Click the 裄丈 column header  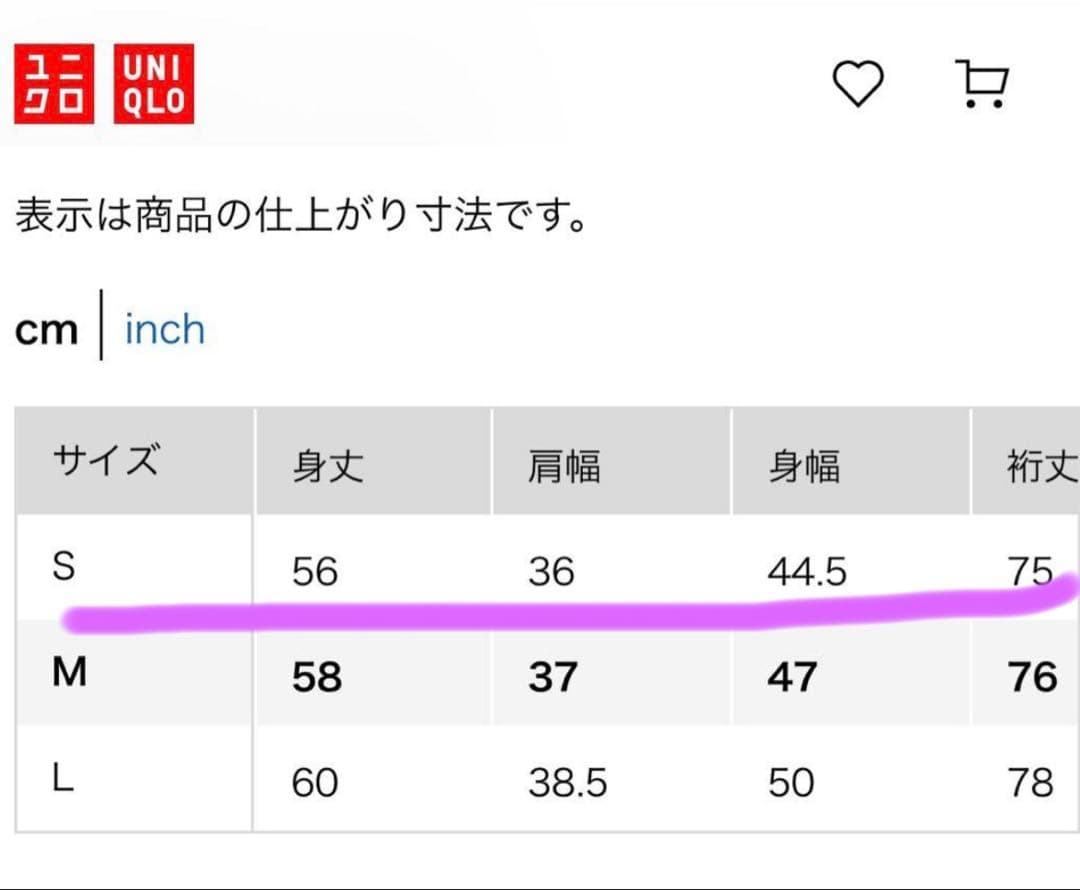[x=1042, y=466]
